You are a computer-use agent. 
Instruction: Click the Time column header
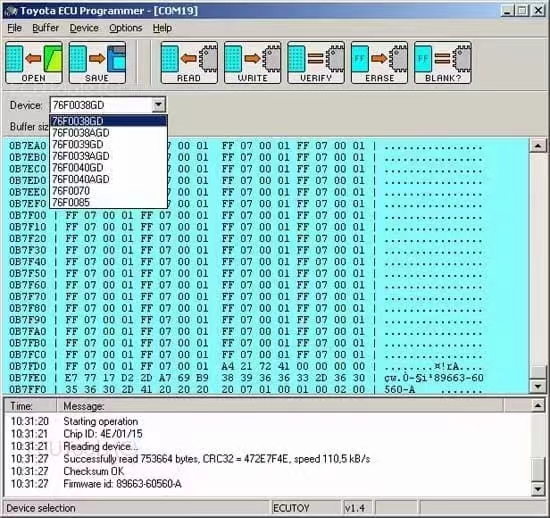tap(30, 406)
